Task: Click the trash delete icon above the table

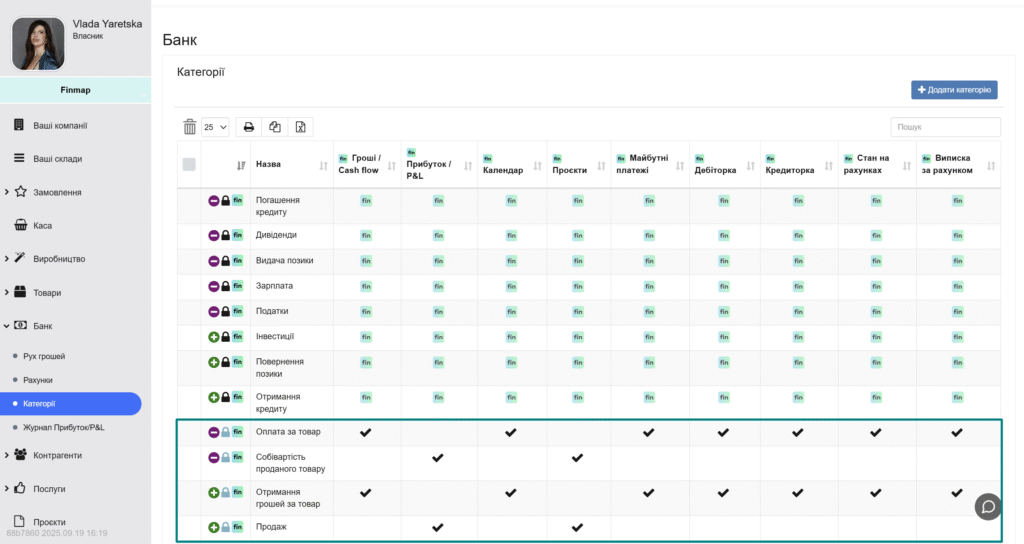Action: (190, 127)
